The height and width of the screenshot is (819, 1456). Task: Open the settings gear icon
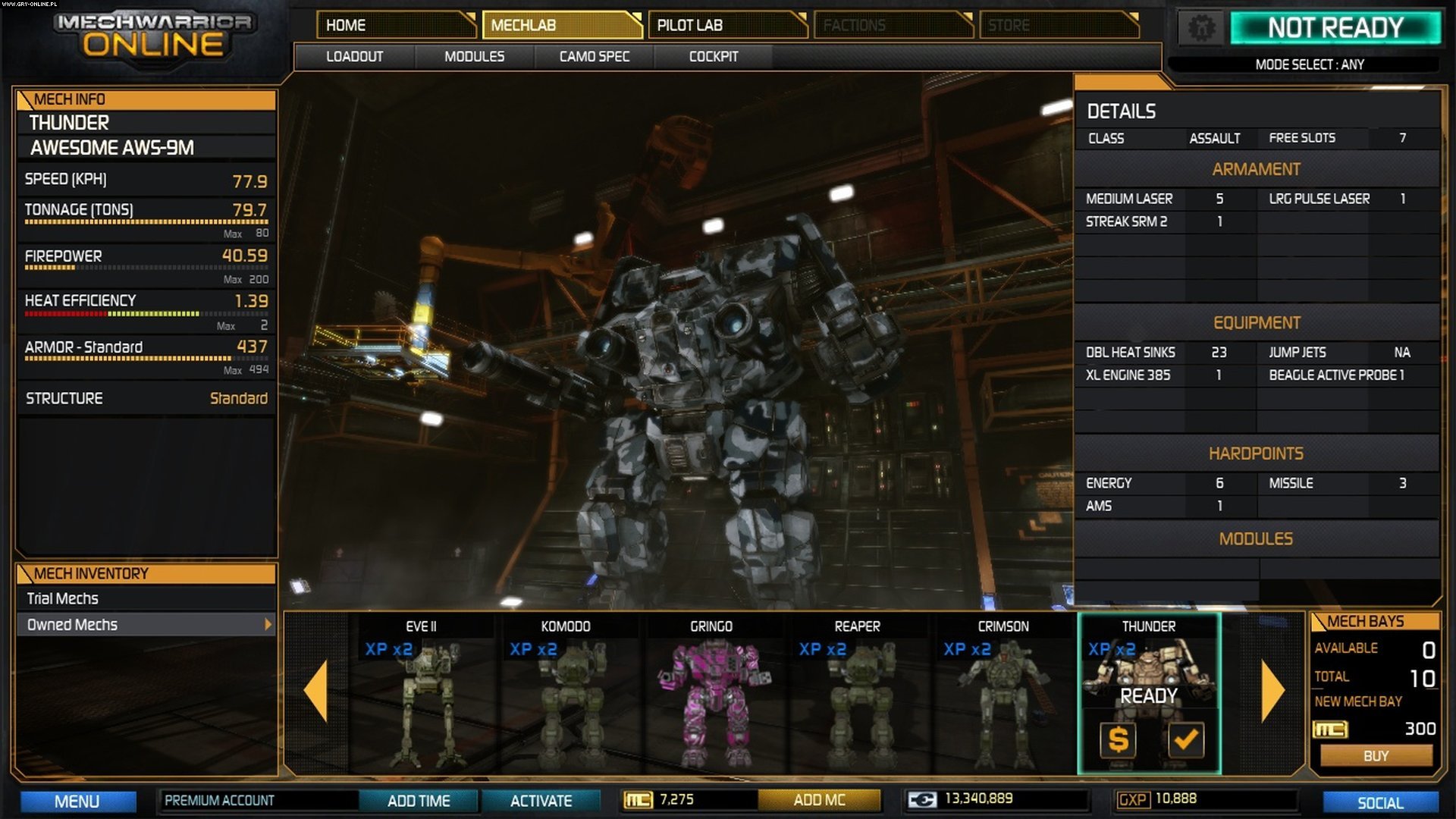(x=1200, y=28)
